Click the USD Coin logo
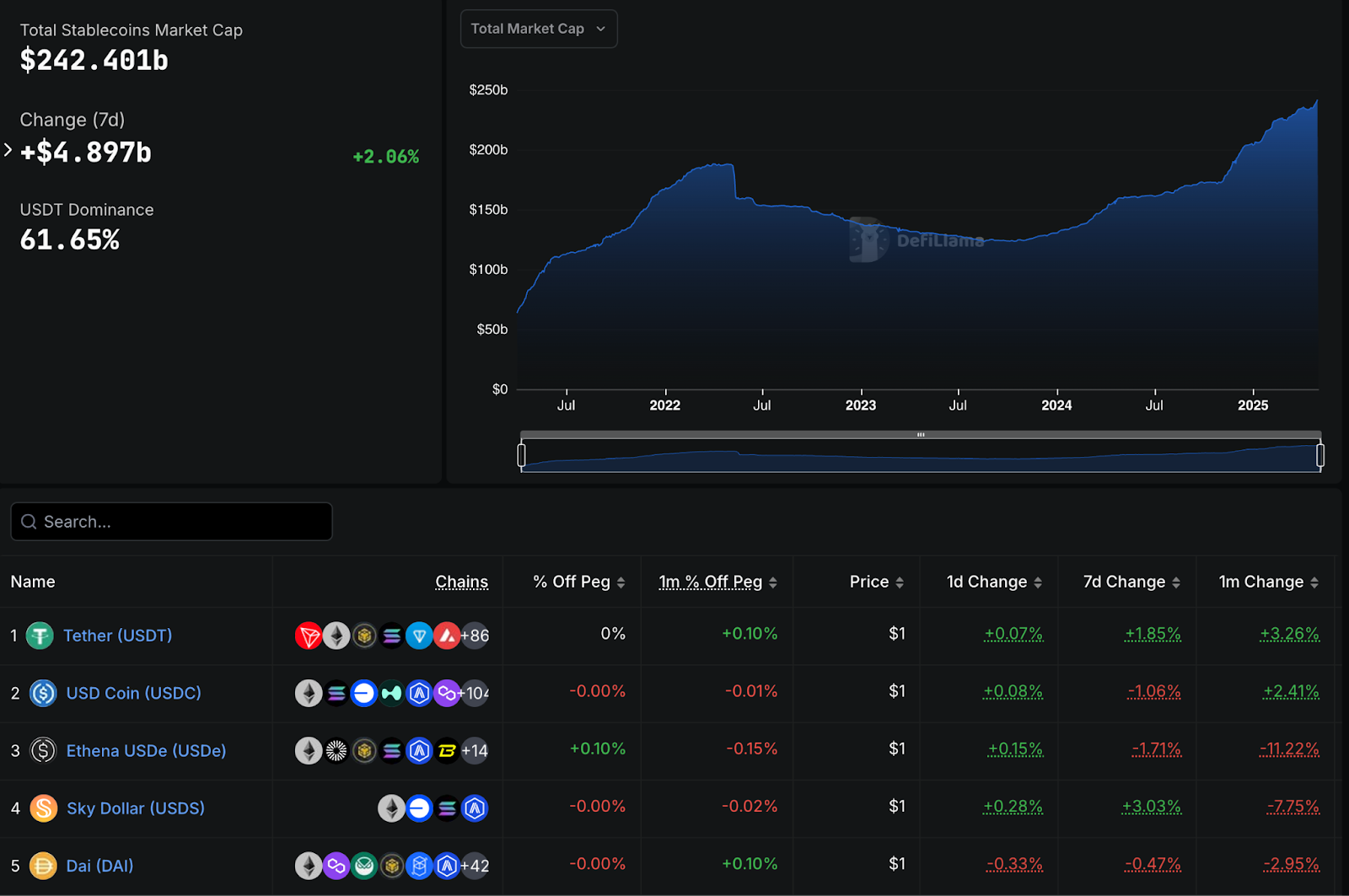Viewport: 1349px width, 896px height. 43,693
